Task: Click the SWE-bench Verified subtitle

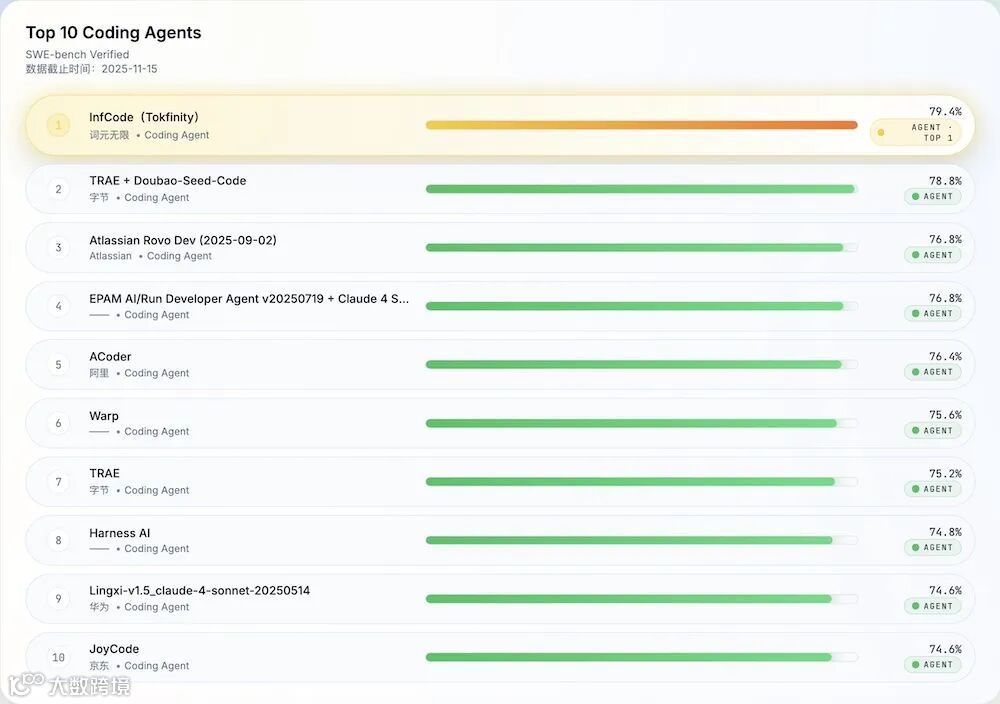Action: point(77,55)
